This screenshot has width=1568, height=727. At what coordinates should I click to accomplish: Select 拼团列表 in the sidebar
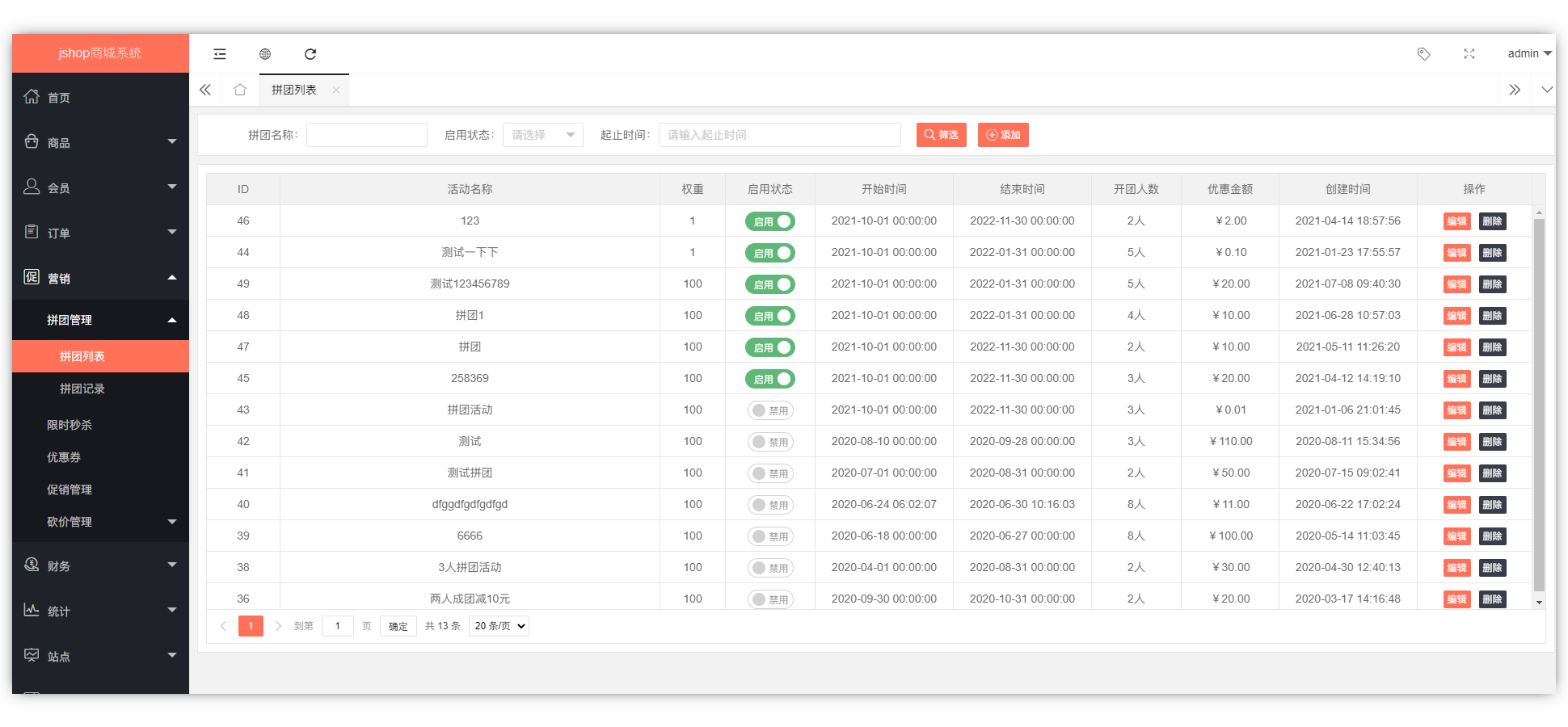pos(100,356)
